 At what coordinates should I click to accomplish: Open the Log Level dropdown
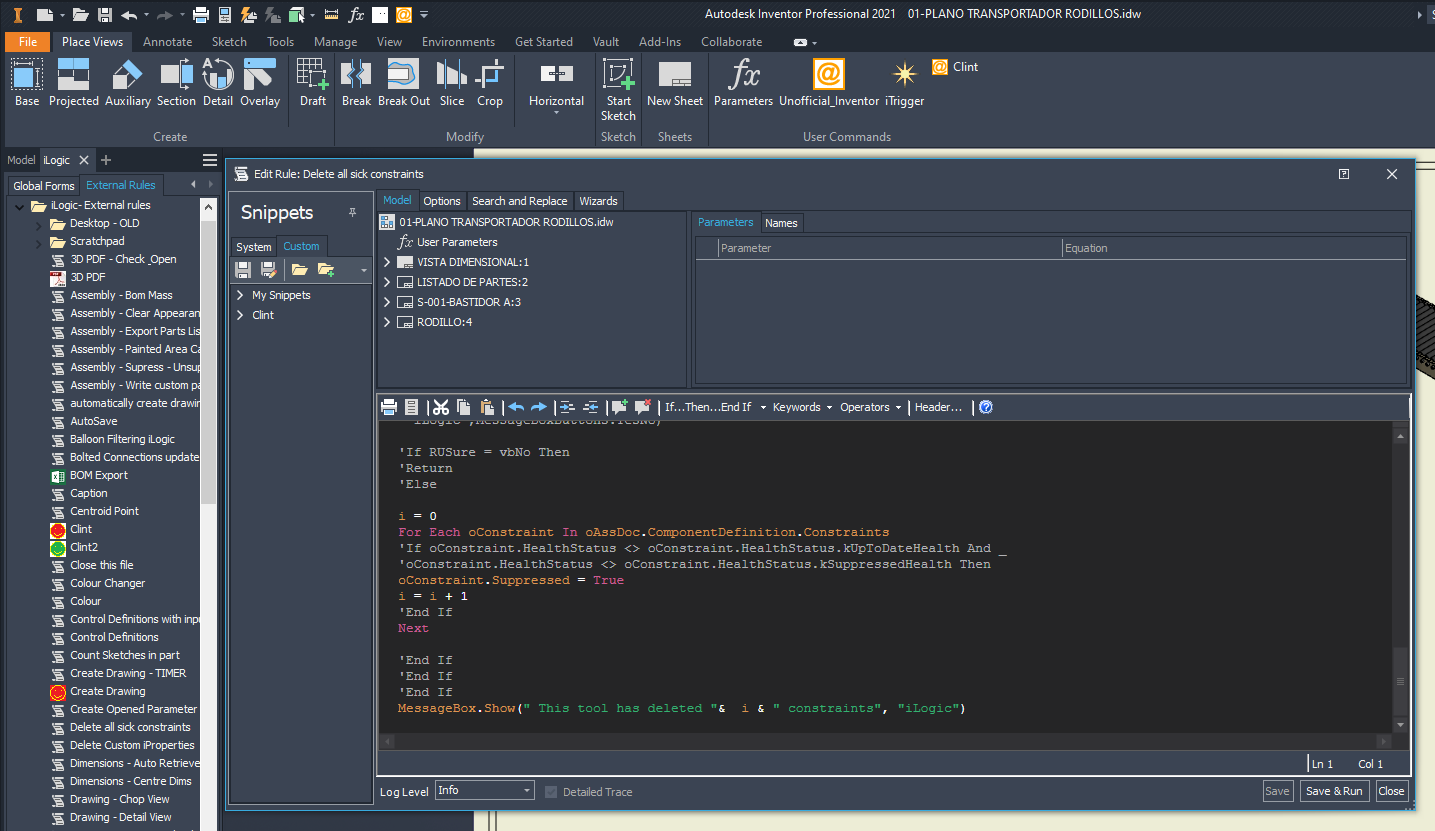529,789
